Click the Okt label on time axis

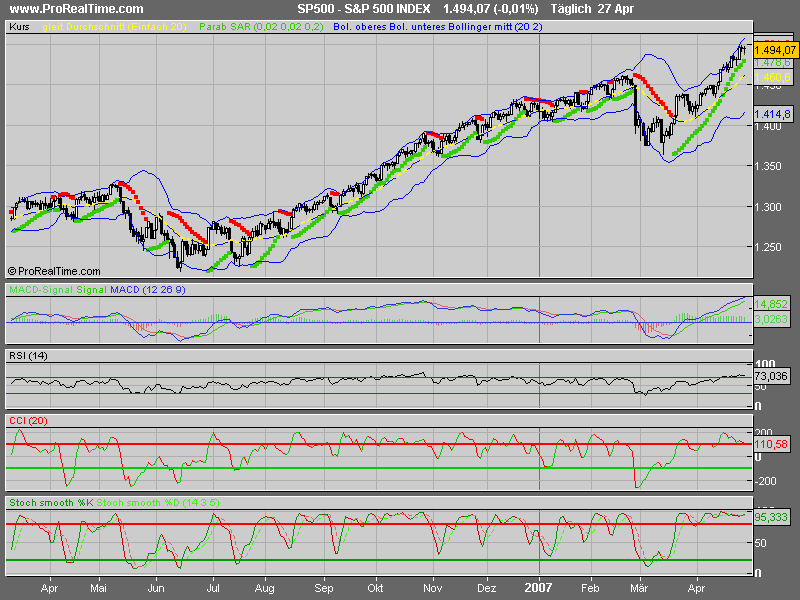pos(375,588)
